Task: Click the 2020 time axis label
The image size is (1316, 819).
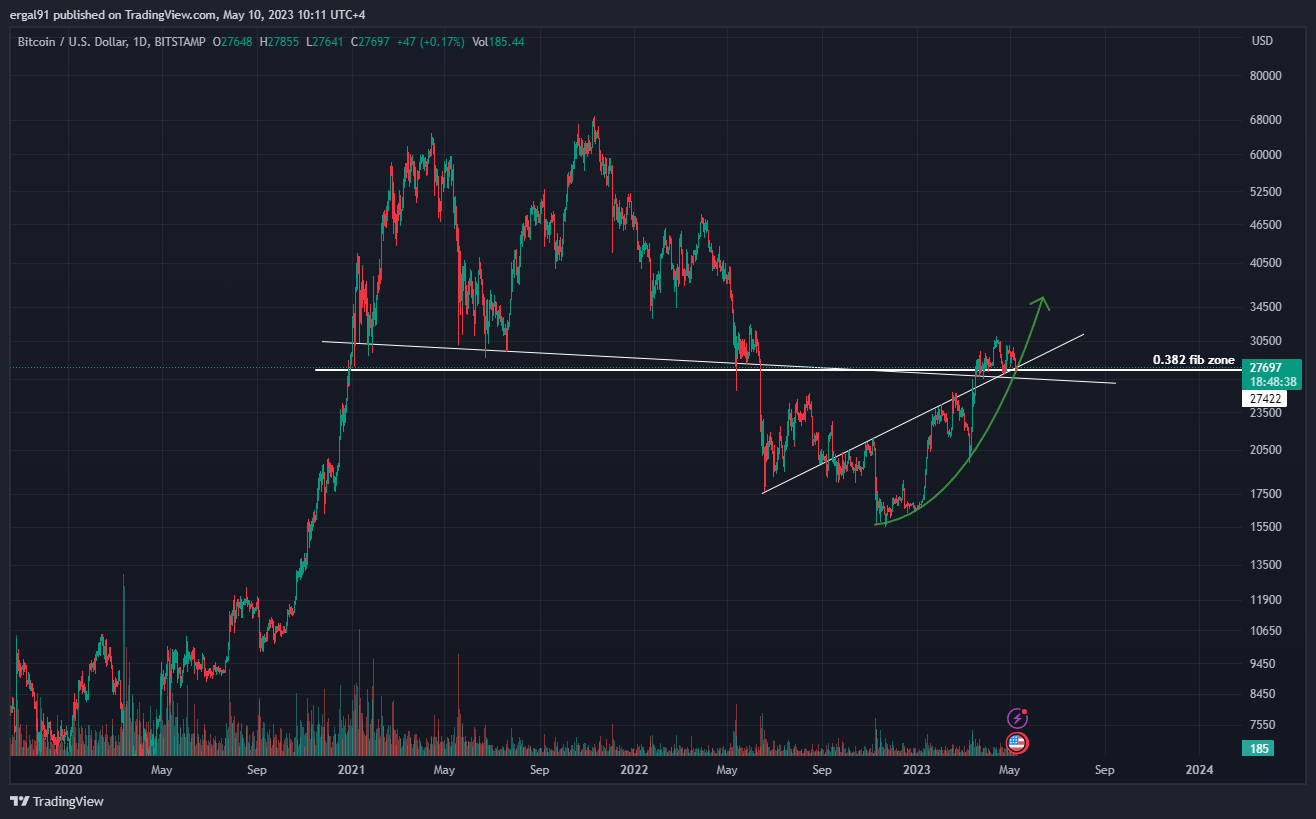Action: (x=68, y=770)
